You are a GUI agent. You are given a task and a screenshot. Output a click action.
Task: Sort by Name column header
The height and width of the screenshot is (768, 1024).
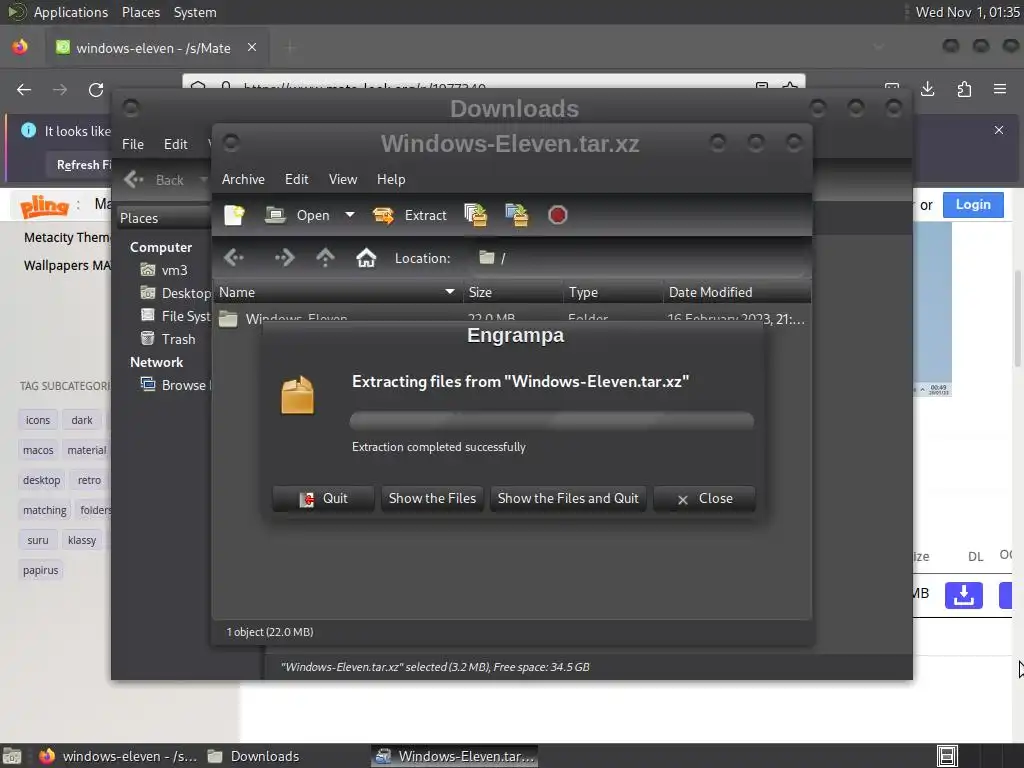click(x=337, y=292)
